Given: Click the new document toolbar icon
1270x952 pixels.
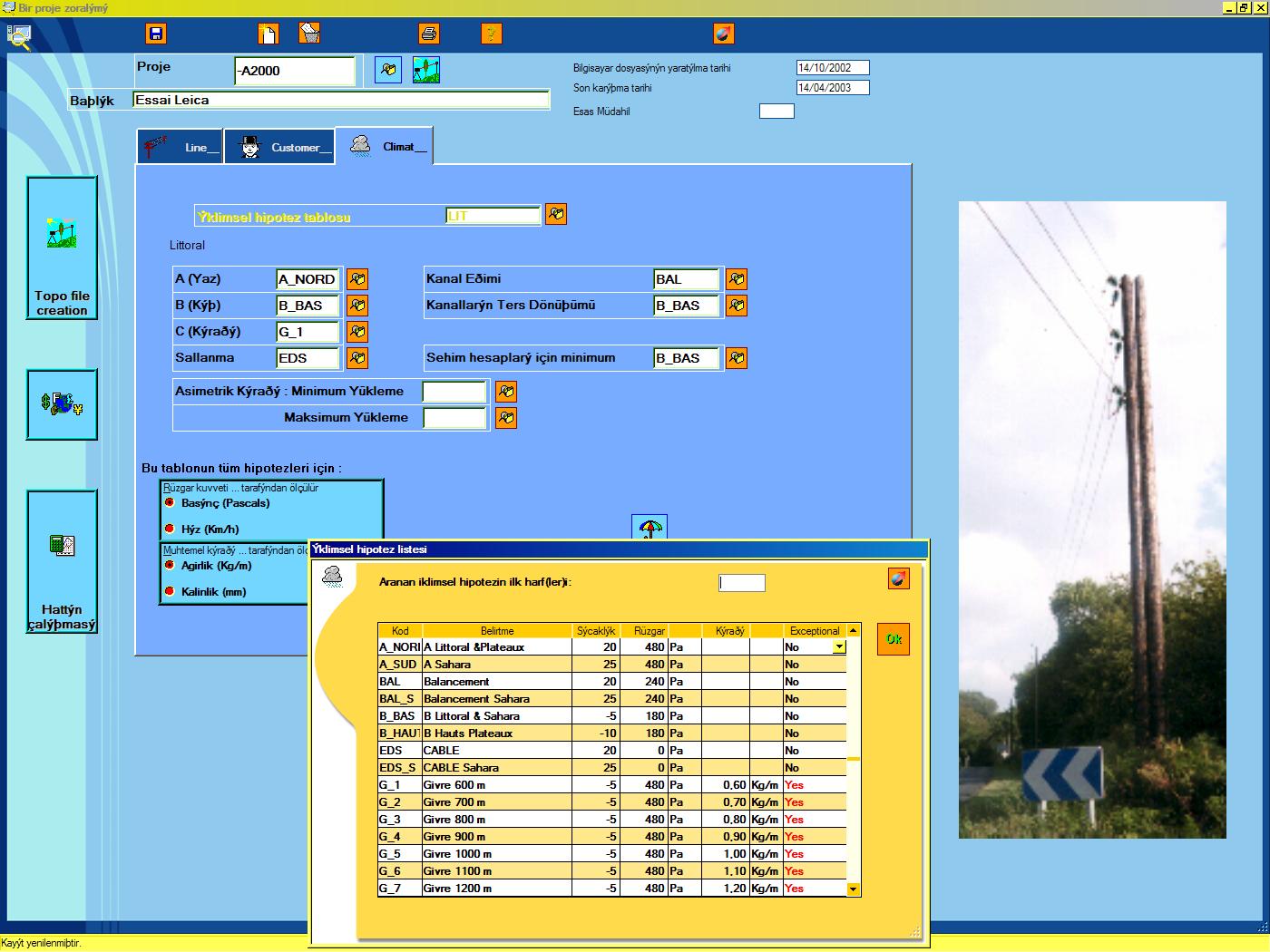Looking at the screenshot, I should click(x=268, y=34).
